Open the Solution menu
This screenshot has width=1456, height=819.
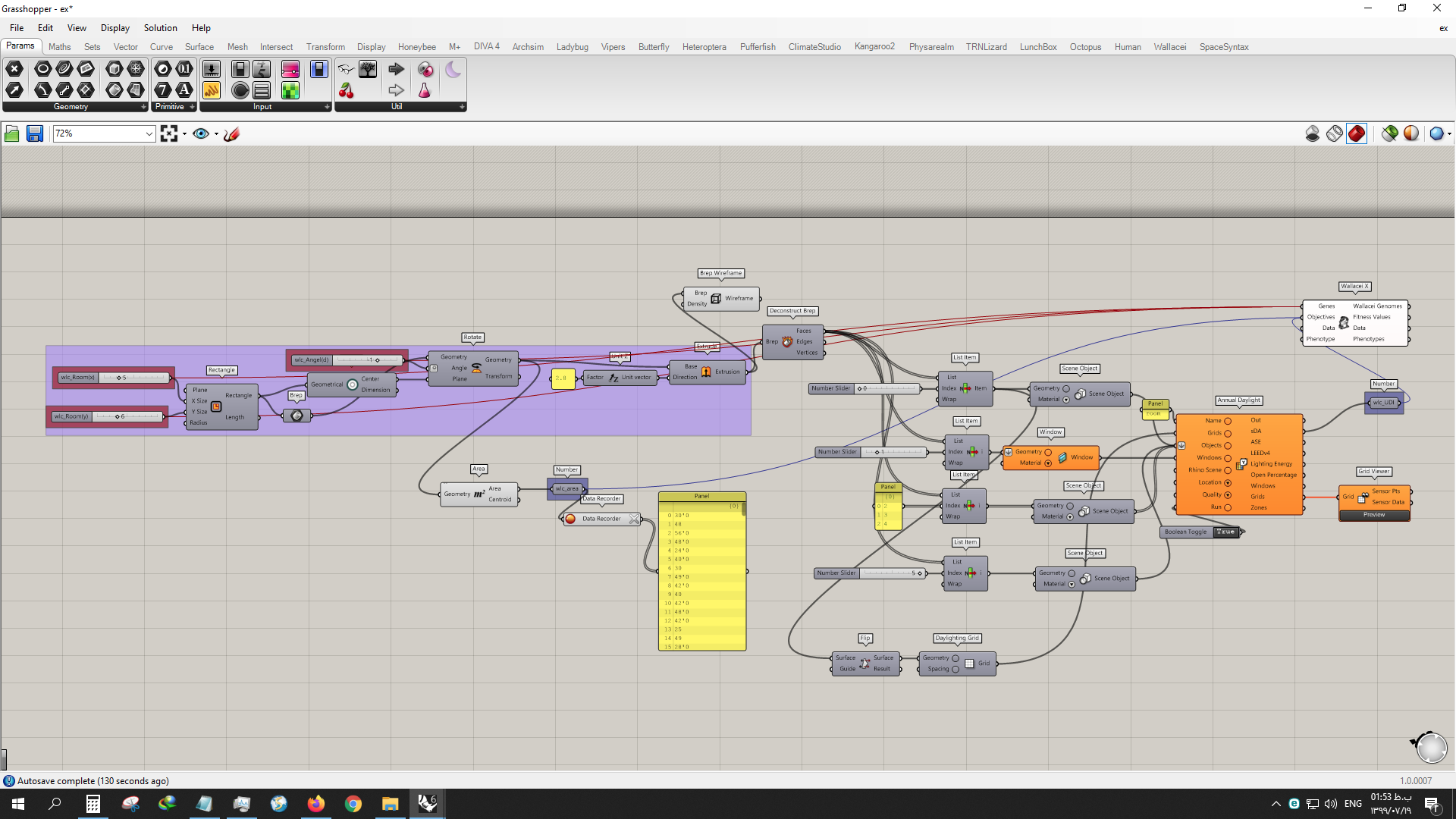(x=160, y=28)
